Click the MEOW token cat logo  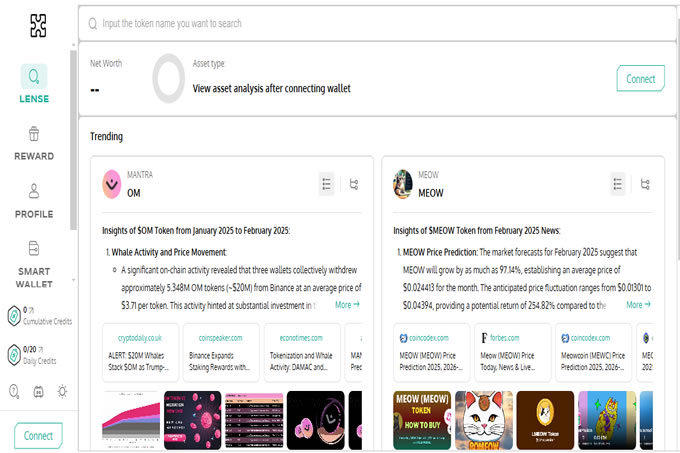[x=403, y=184]
